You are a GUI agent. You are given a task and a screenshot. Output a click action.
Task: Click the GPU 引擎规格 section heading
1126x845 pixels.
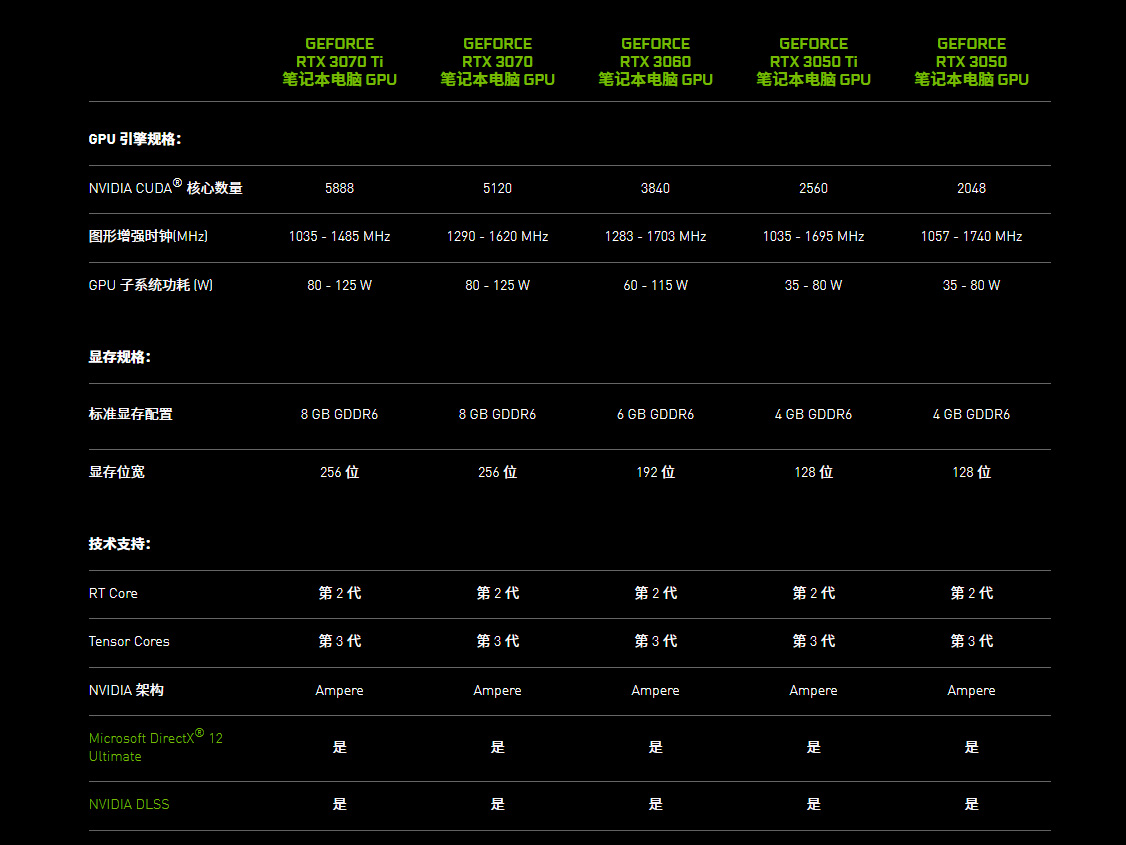click(x=135, y=139)
